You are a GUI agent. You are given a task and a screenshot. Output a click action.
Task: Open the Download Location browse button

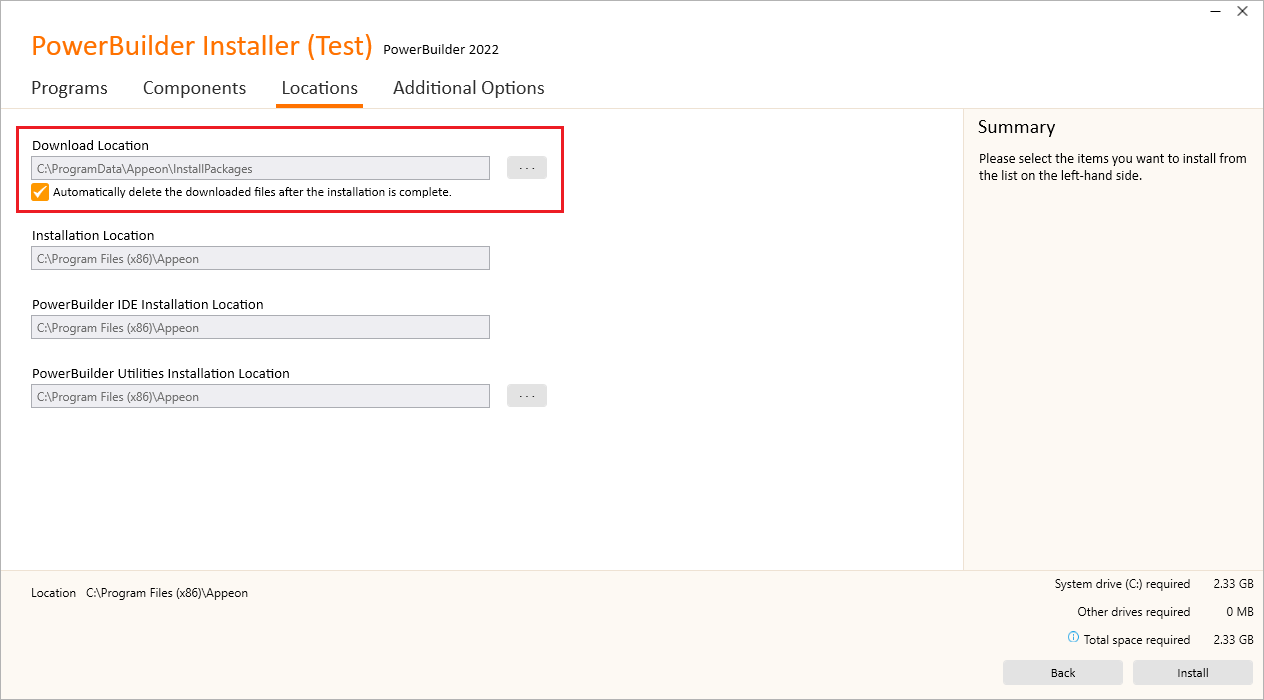coord(527,168)
